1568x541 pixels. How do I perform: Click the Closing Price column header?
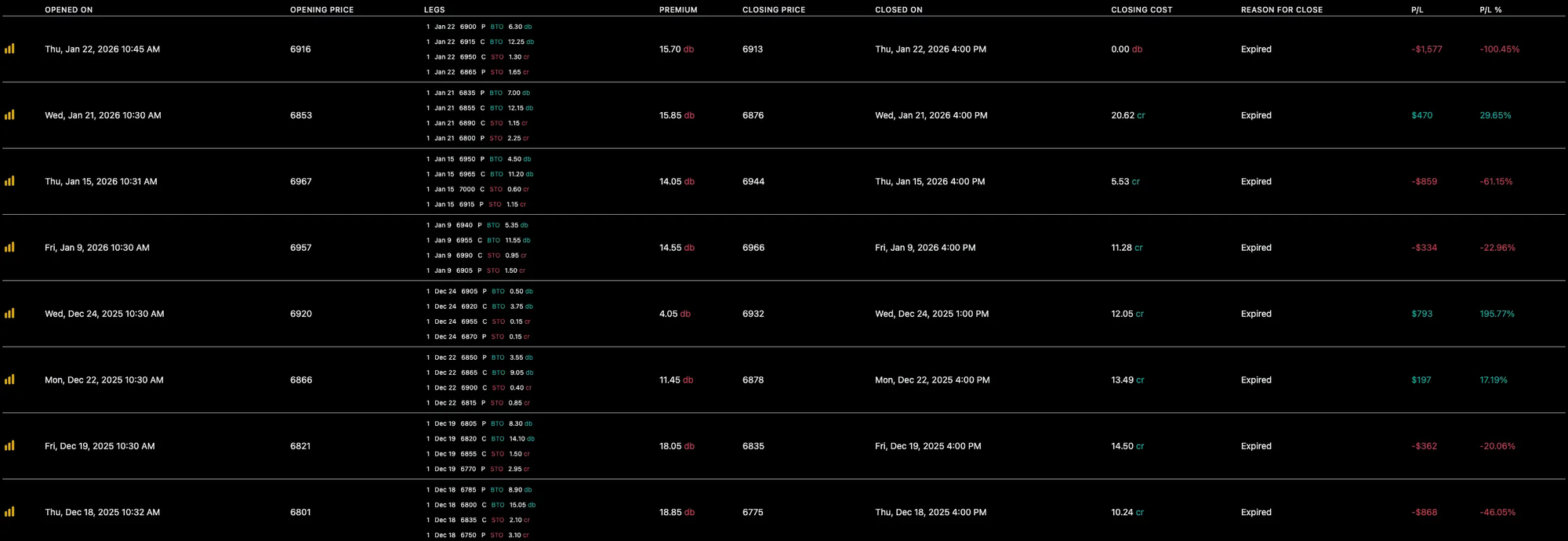pyautogui.click(x=774, y=10)
